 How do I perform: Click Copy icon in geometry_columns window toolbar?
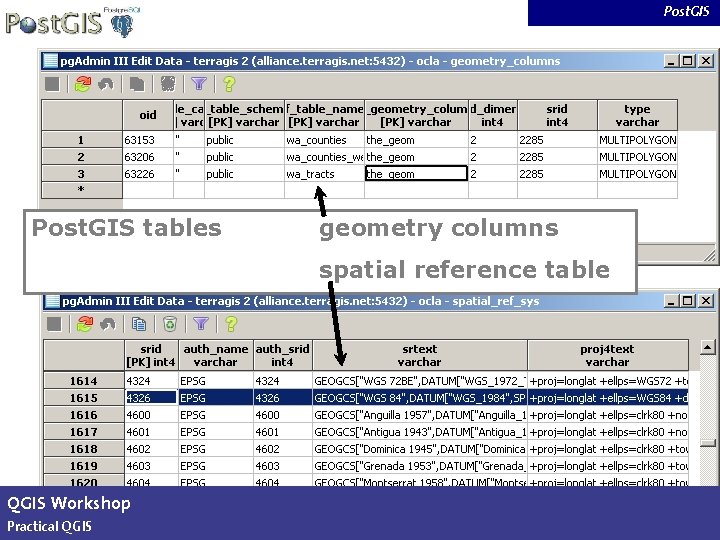[x=137, y=84]
